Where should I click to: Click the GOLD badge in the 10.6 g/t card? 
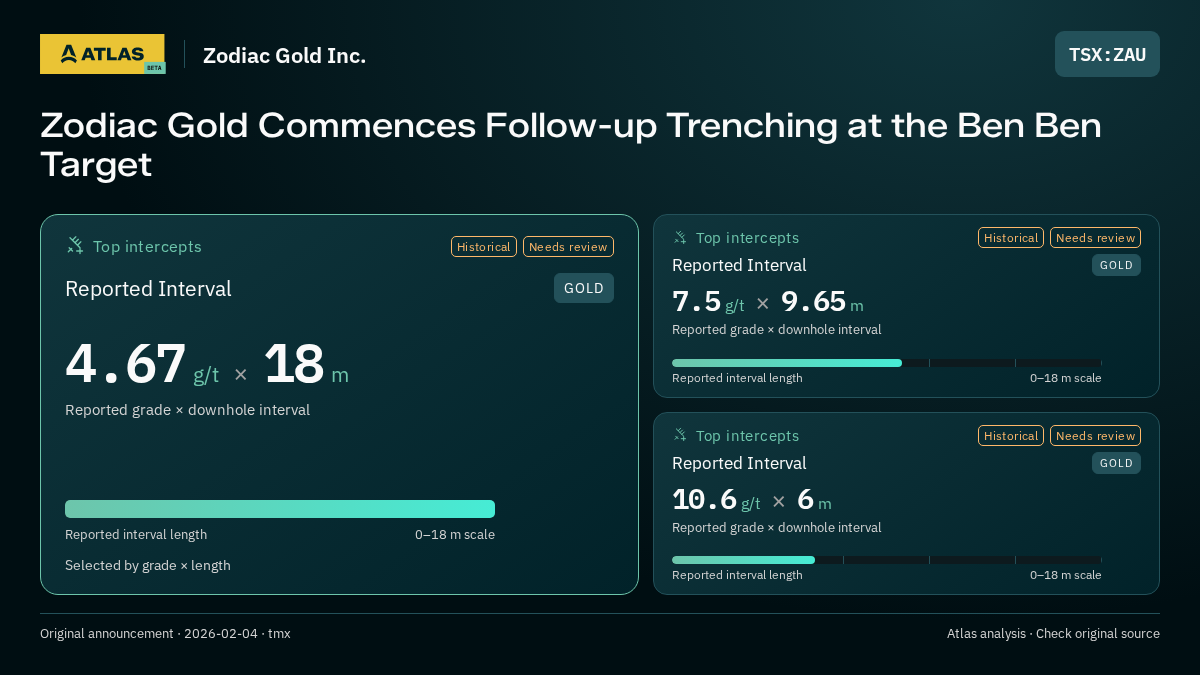(x=1116, y=463)
